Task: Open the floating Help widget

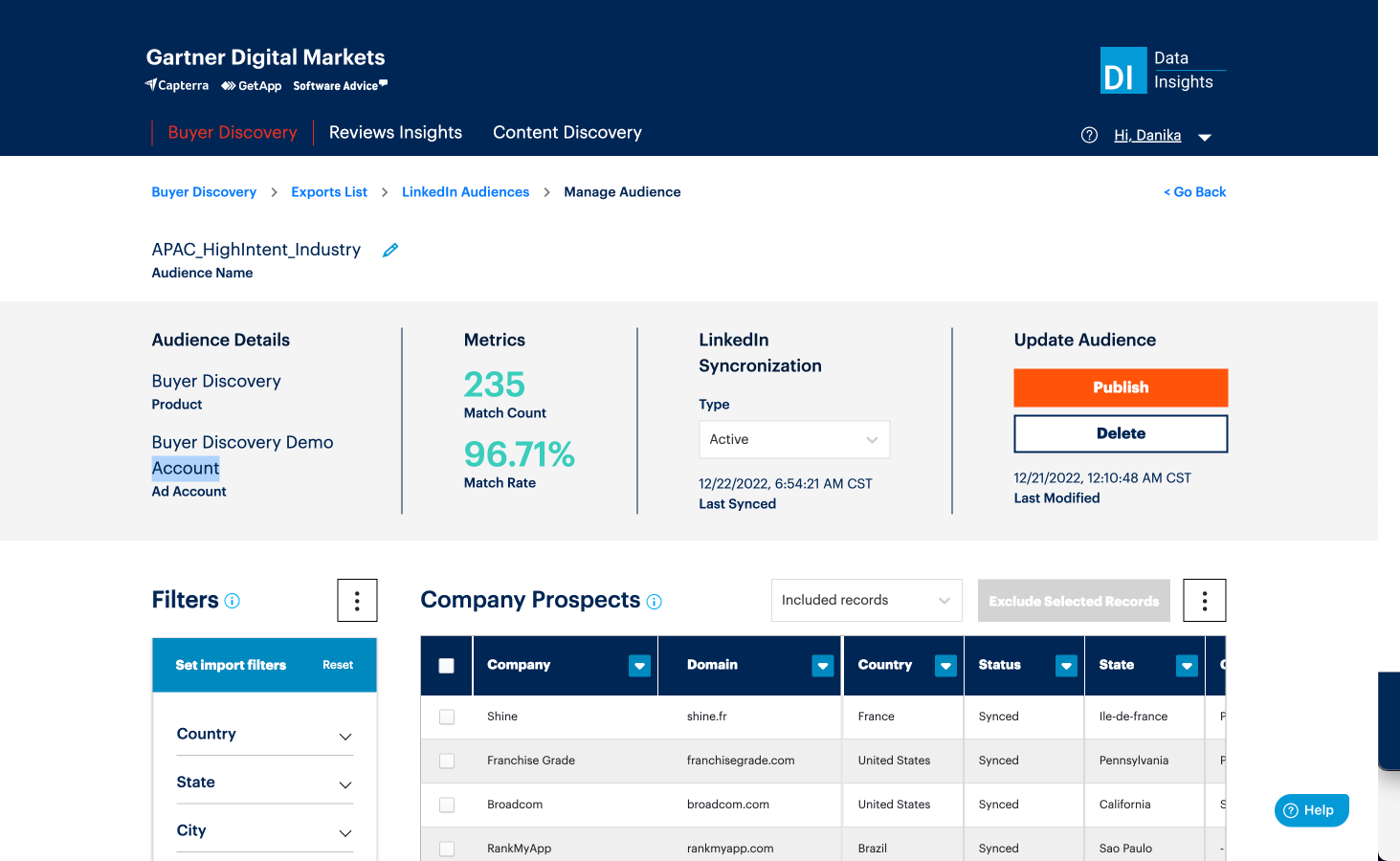Action: click(1311, 809)
